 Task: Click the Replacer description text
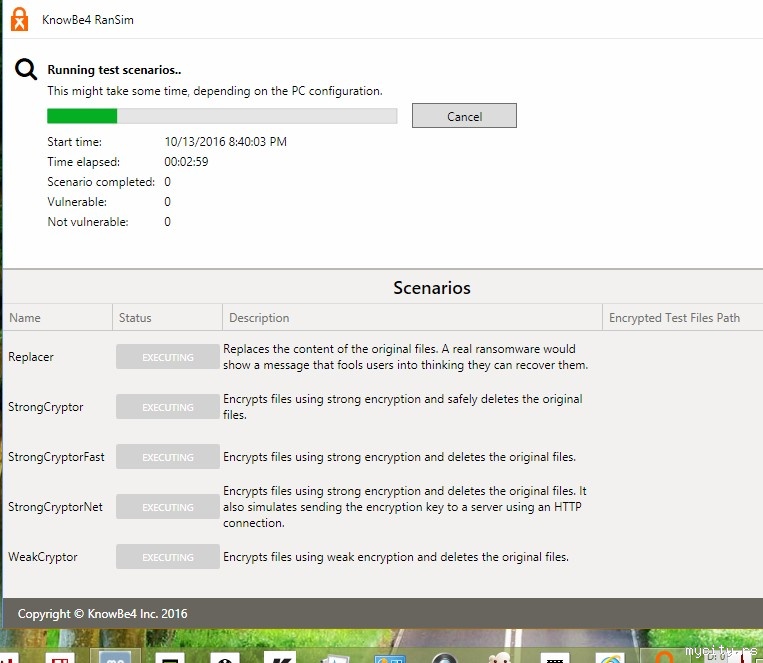tap(405, 357)
